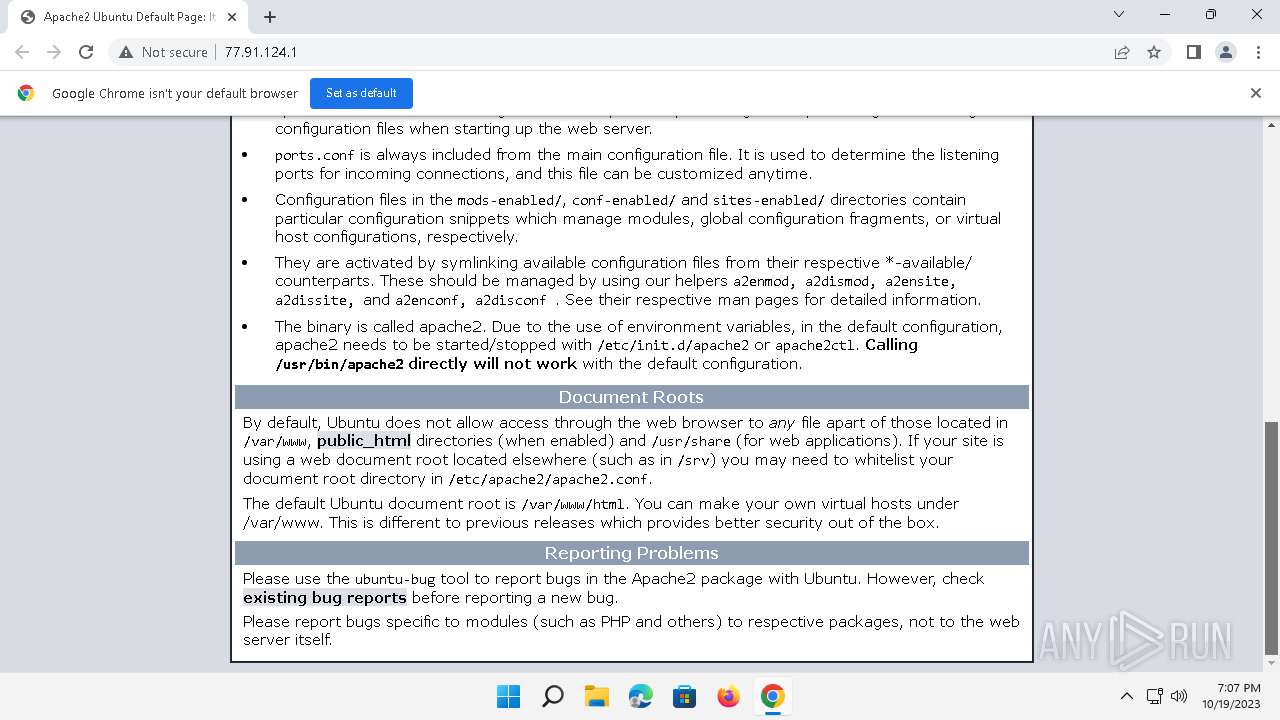Share this page via share icon
1280x720 pixels.
[x=1122, y=52]
